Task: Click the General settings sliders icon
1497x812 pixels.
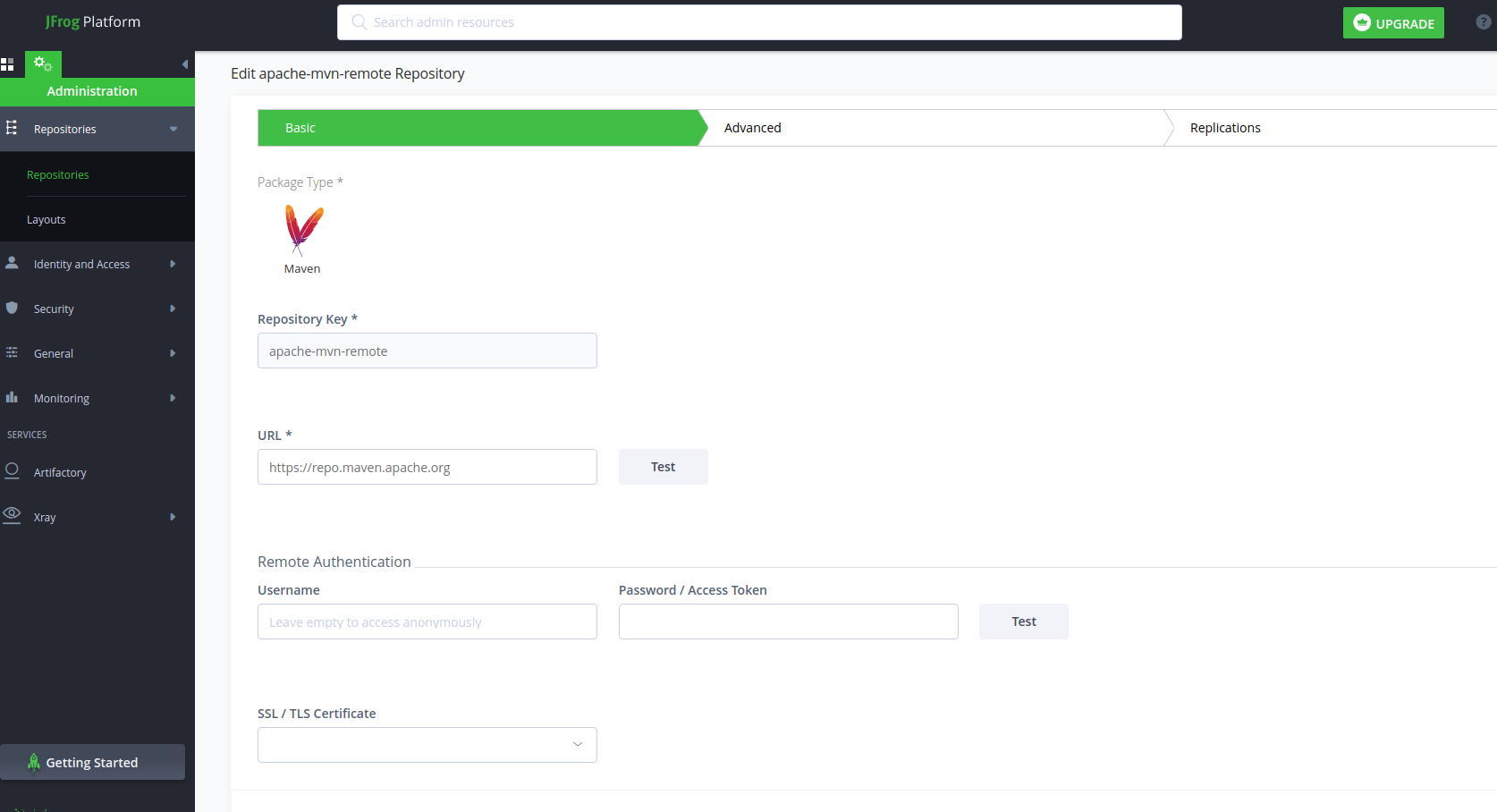Action: (12, 352)
